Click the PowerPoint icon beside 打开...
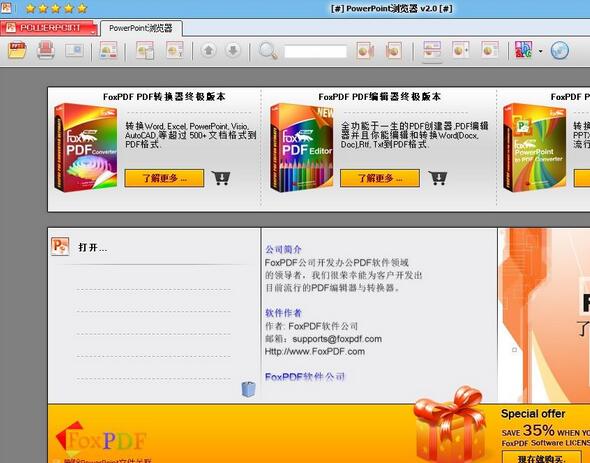 point(60,247)
